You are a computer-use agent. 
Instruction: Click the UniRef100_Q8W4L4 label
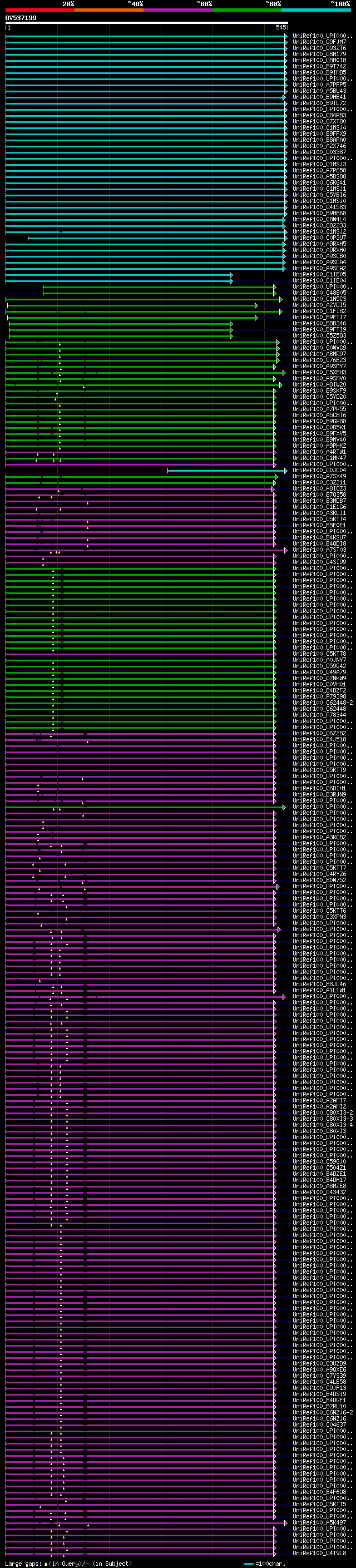(319, 219)
